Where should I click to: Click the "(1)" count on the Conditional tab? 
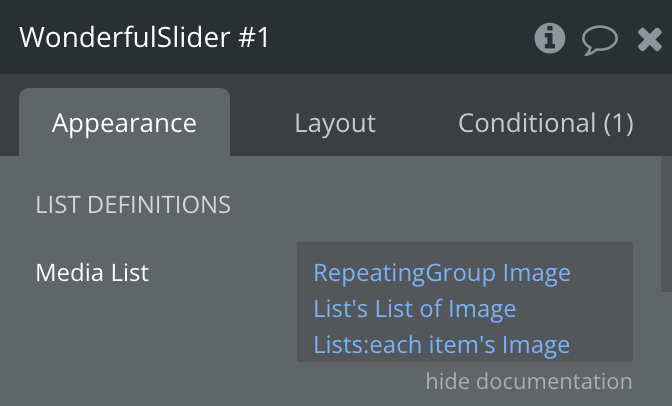[617, 123]
